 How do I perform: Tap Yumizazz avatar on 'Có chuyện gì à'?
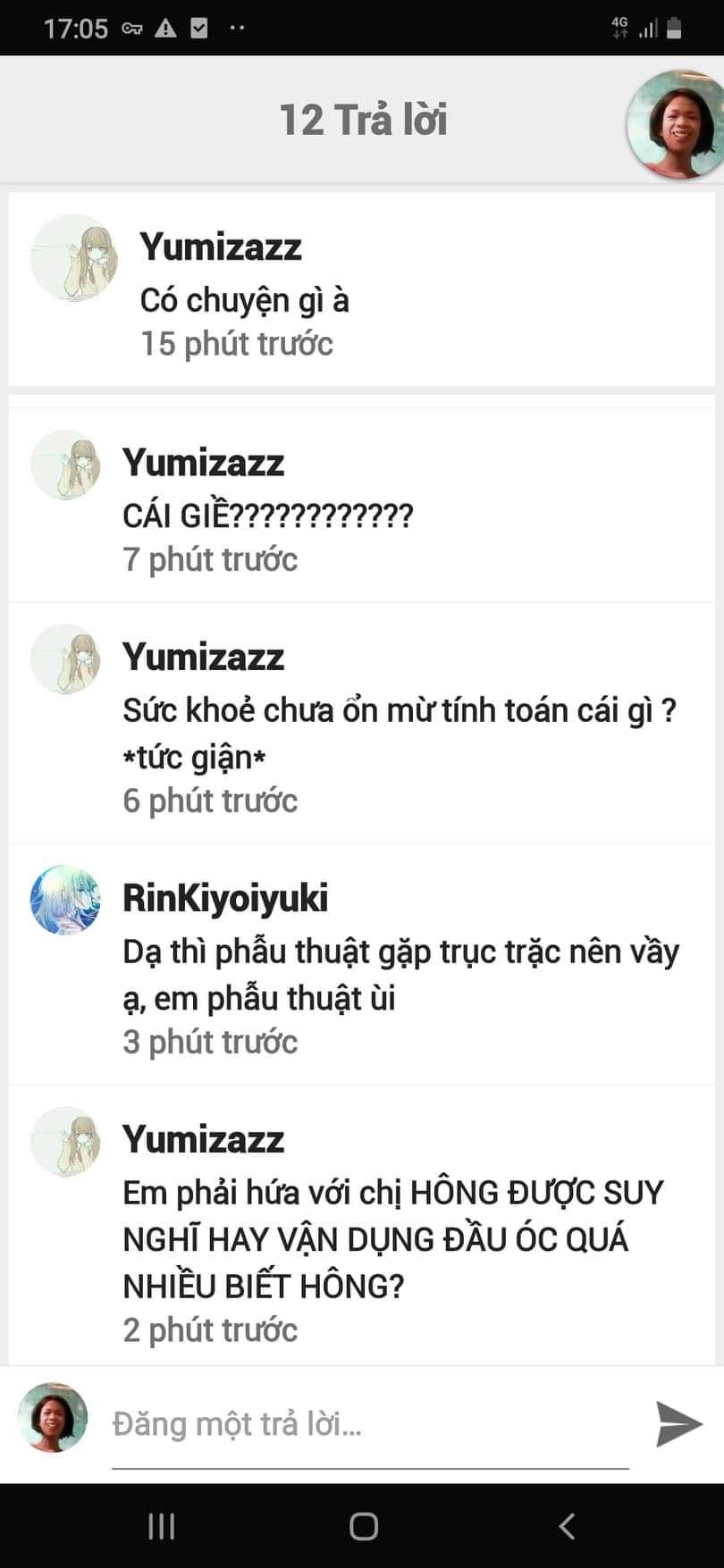(x=74, y=257)
